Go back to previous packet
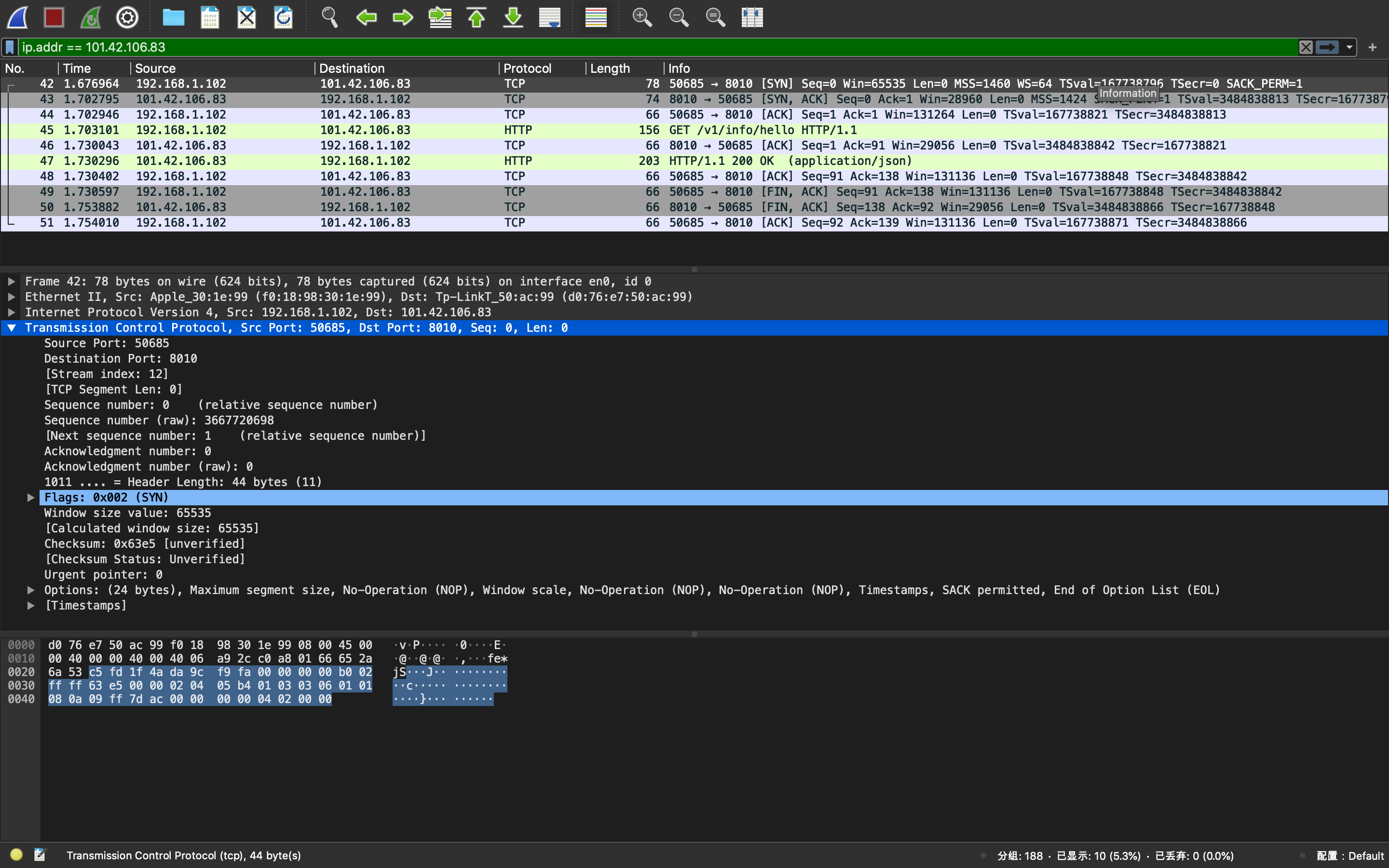The width and height of the screenshot is (1389, 868). pos(366,17)
